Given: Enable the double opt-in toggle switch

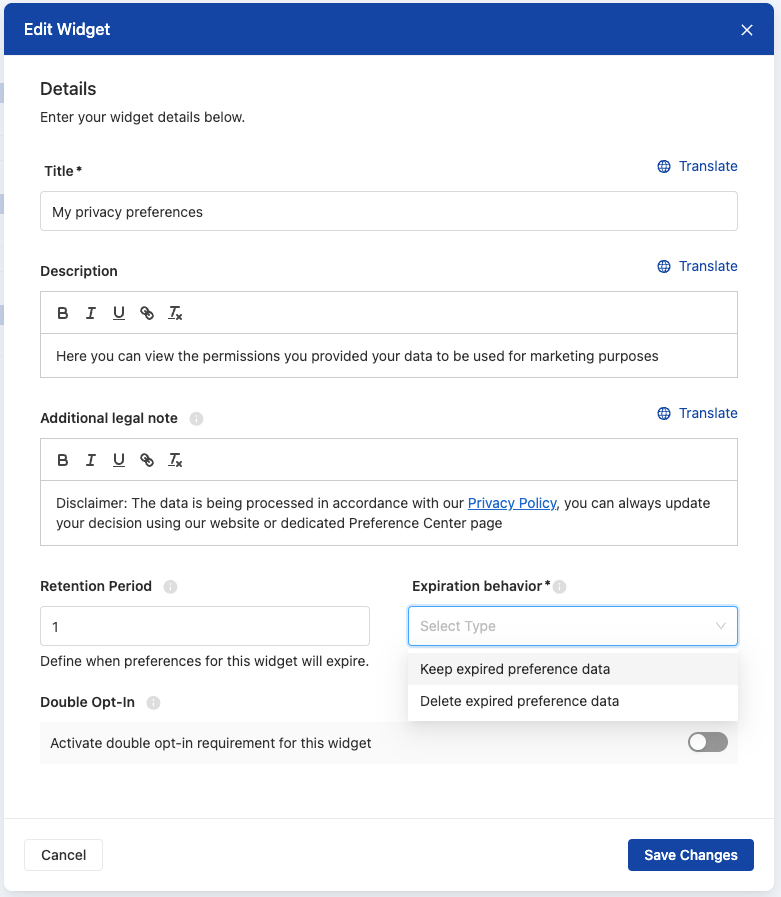Looking at the screenshot, I should tap(707, 742).
